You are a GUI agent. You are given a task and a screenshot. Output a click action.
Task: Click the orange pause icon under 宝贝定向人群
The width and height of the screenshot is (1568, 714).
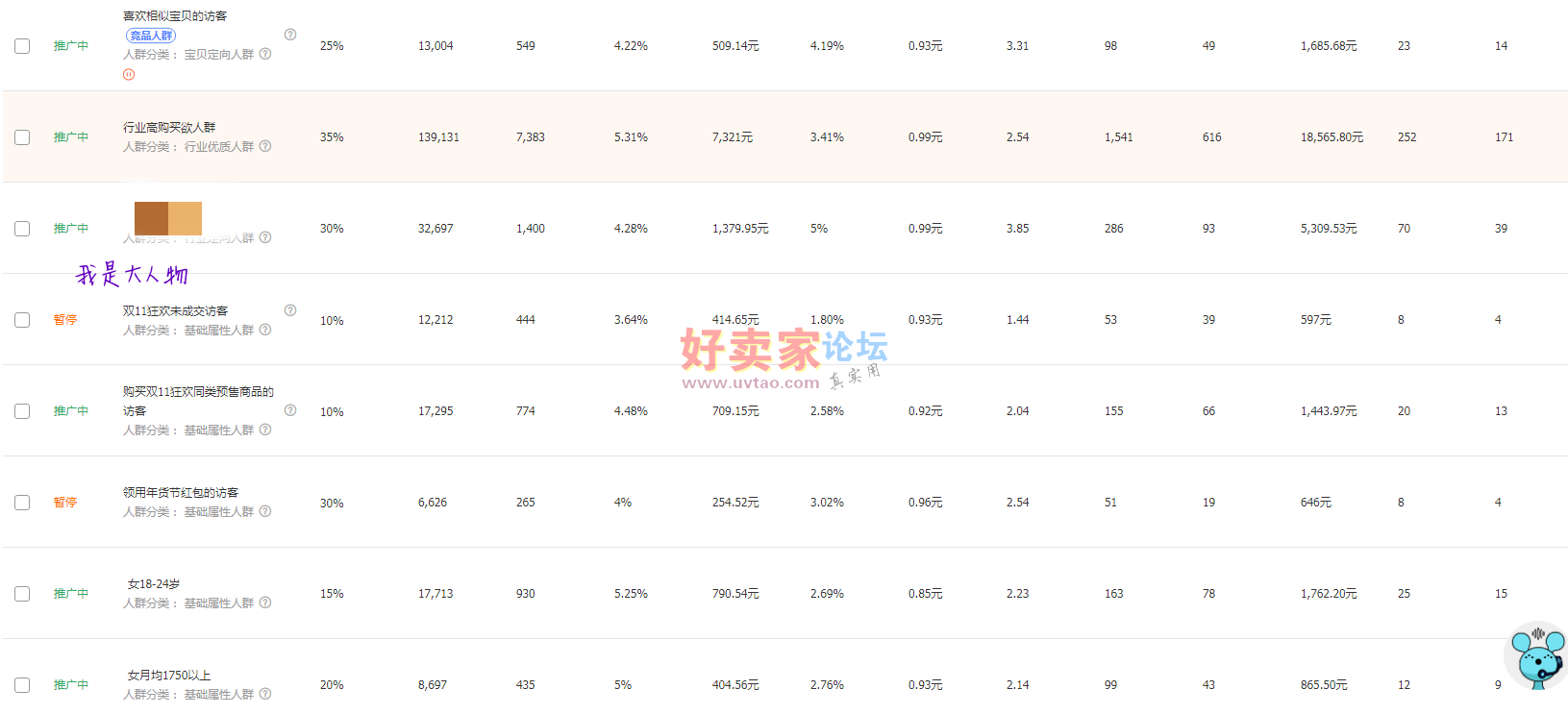tap(129, 74)
